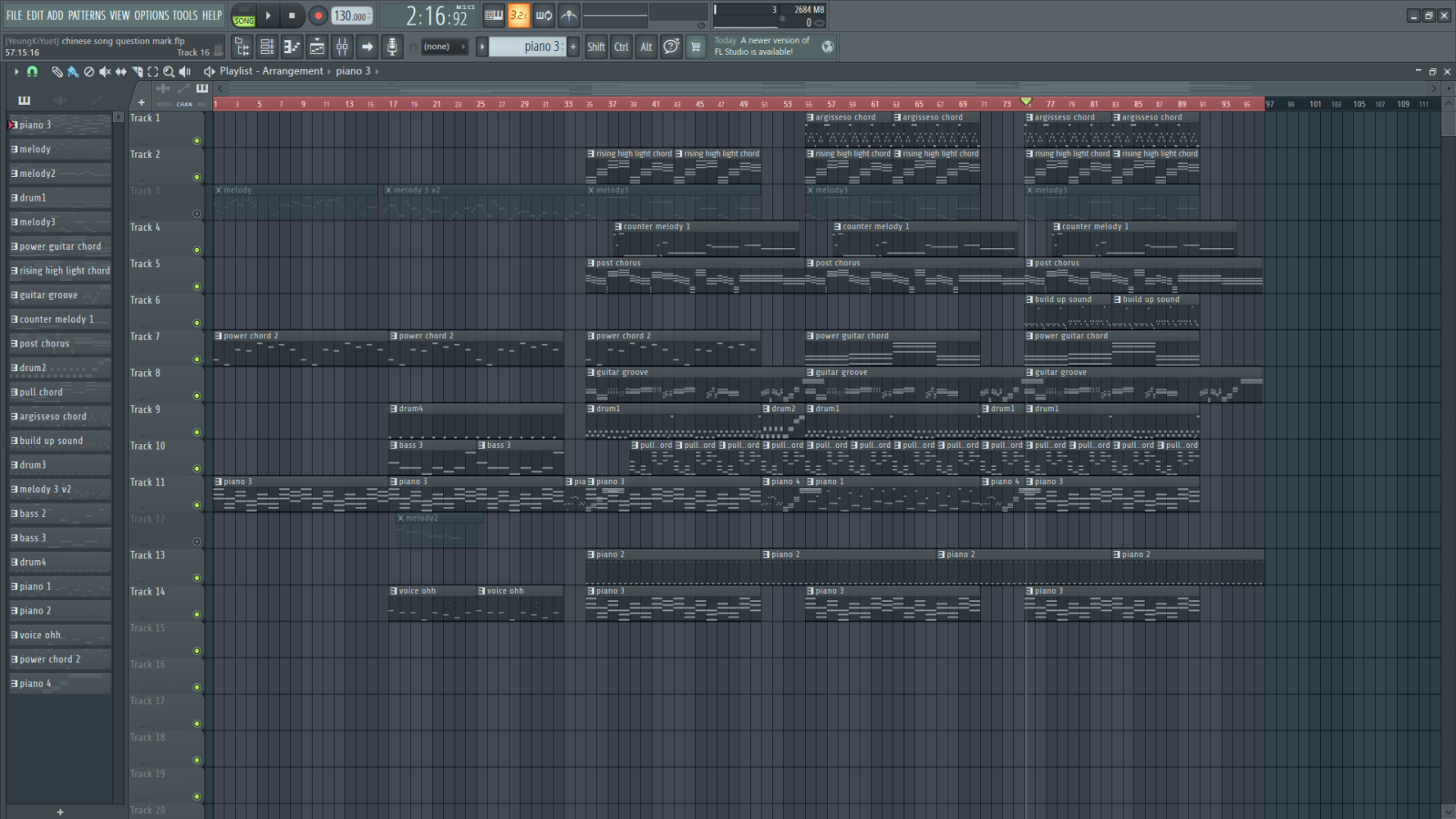Select the Draw pencil tool
1456x819 pixels.
(x=57, y=72)
